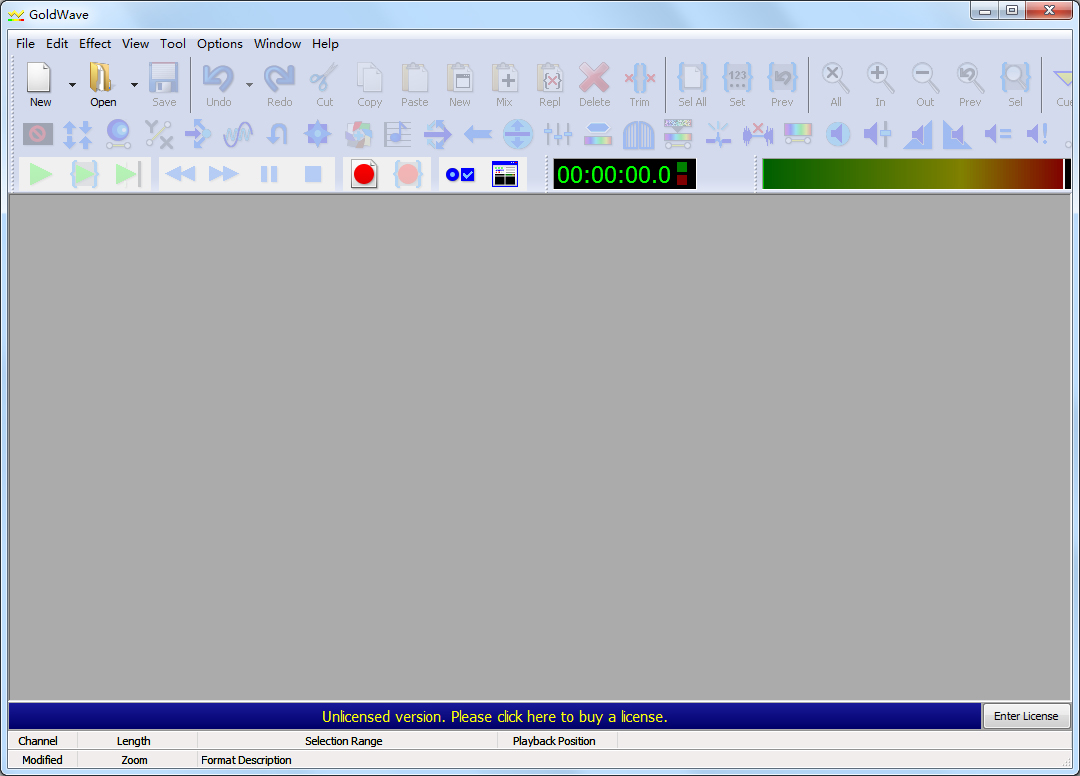Toggle the control window display icon

[x=504, y=174]
